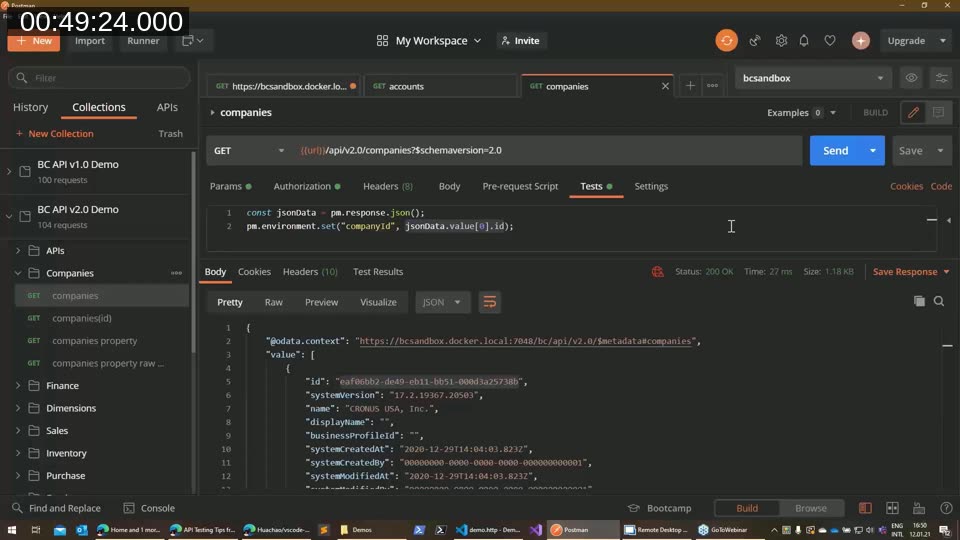Viewport: 960px width, 540px height.
Task: Open the Params tab
Action: tap(230, 186)
